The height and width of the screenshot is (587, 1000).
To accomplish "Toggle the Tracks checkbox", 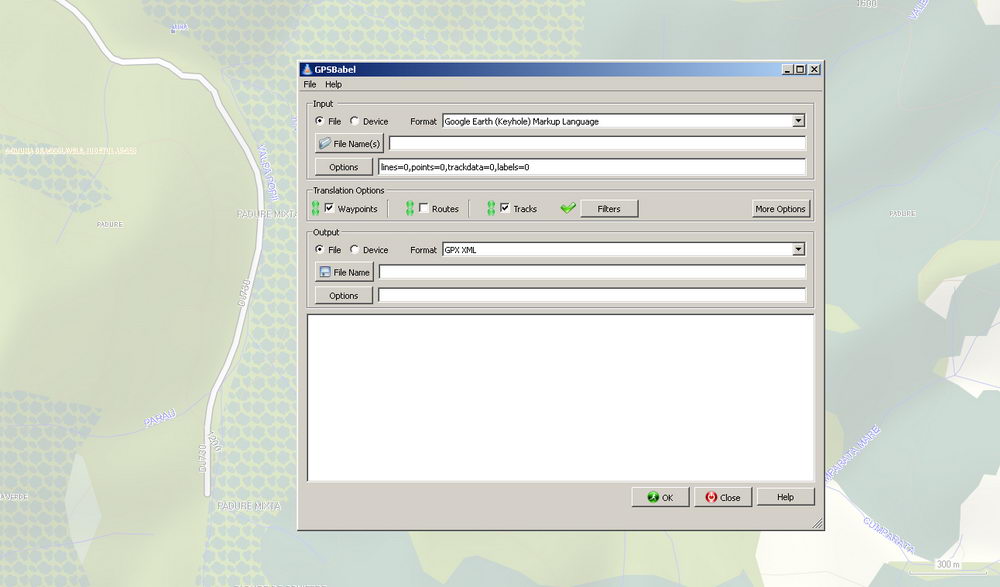I will point(504,208).
